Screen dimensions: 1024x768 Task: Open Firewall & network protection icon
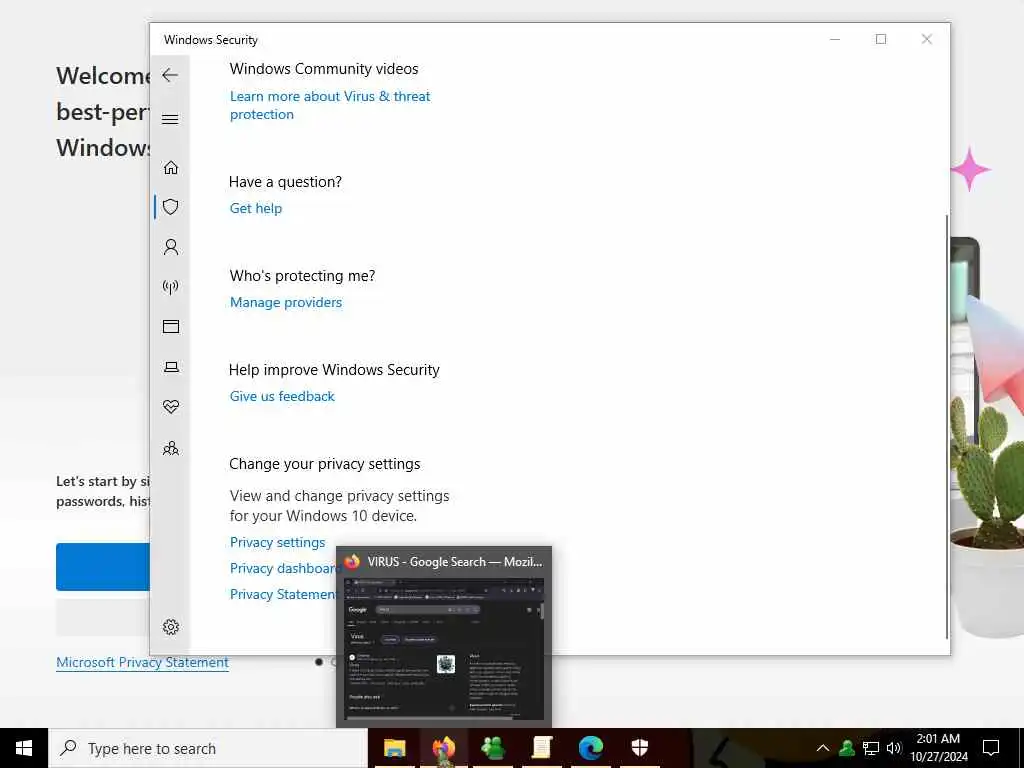170,287
